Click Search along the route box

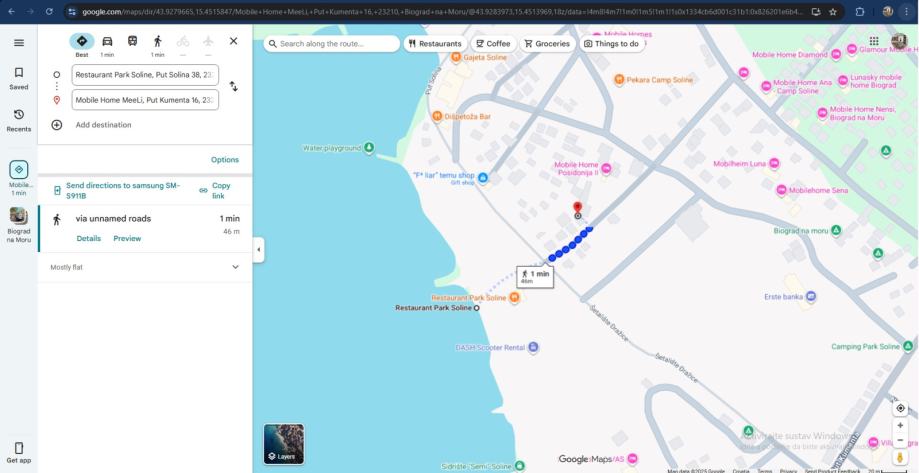(x=332, y=44)
